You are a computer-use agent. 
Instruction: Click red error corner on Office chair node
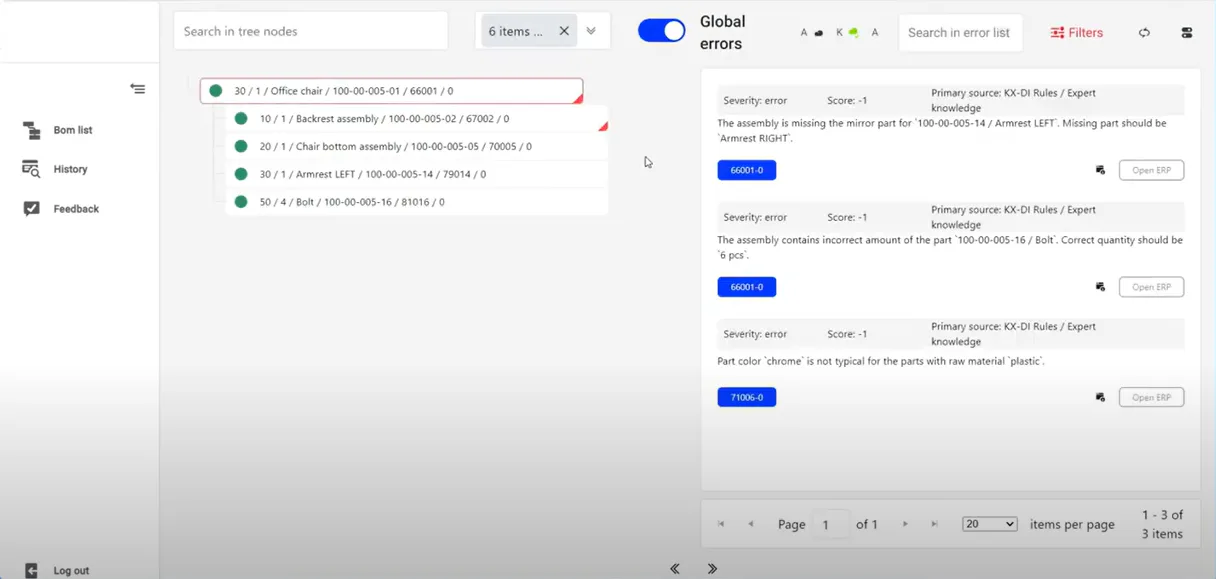coord(578,99)
